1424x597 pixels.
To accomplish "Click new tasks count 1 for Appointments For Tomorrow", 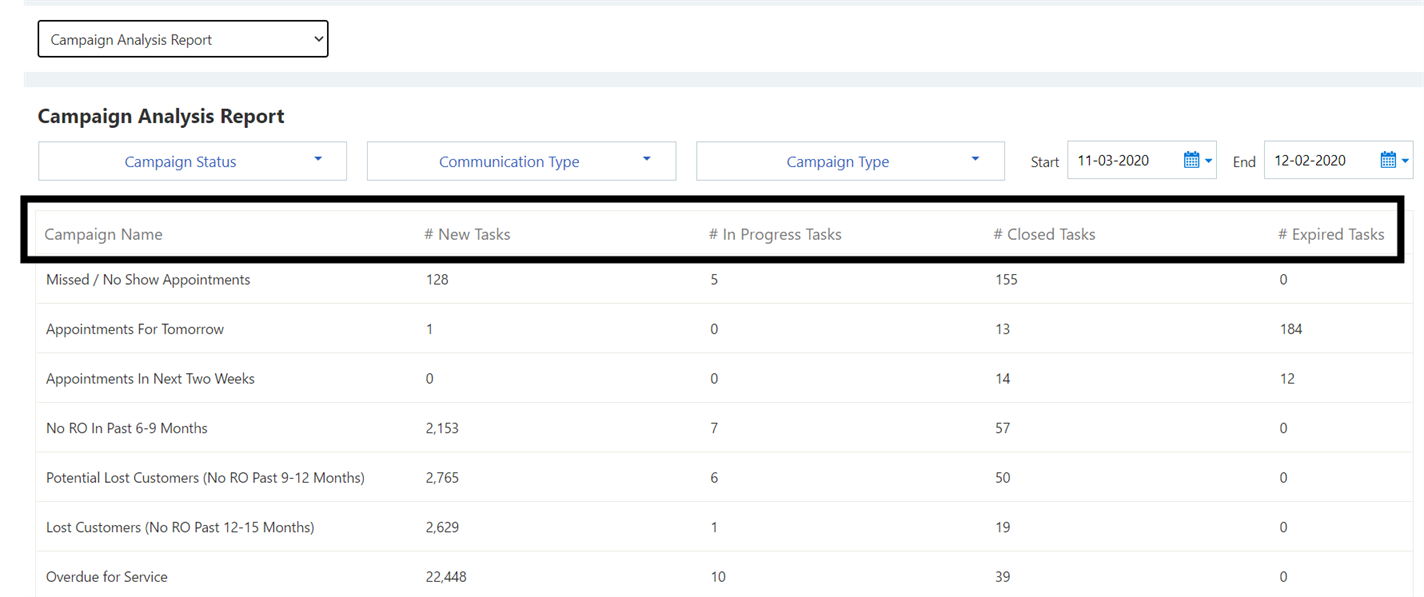I will coord(430,329).
